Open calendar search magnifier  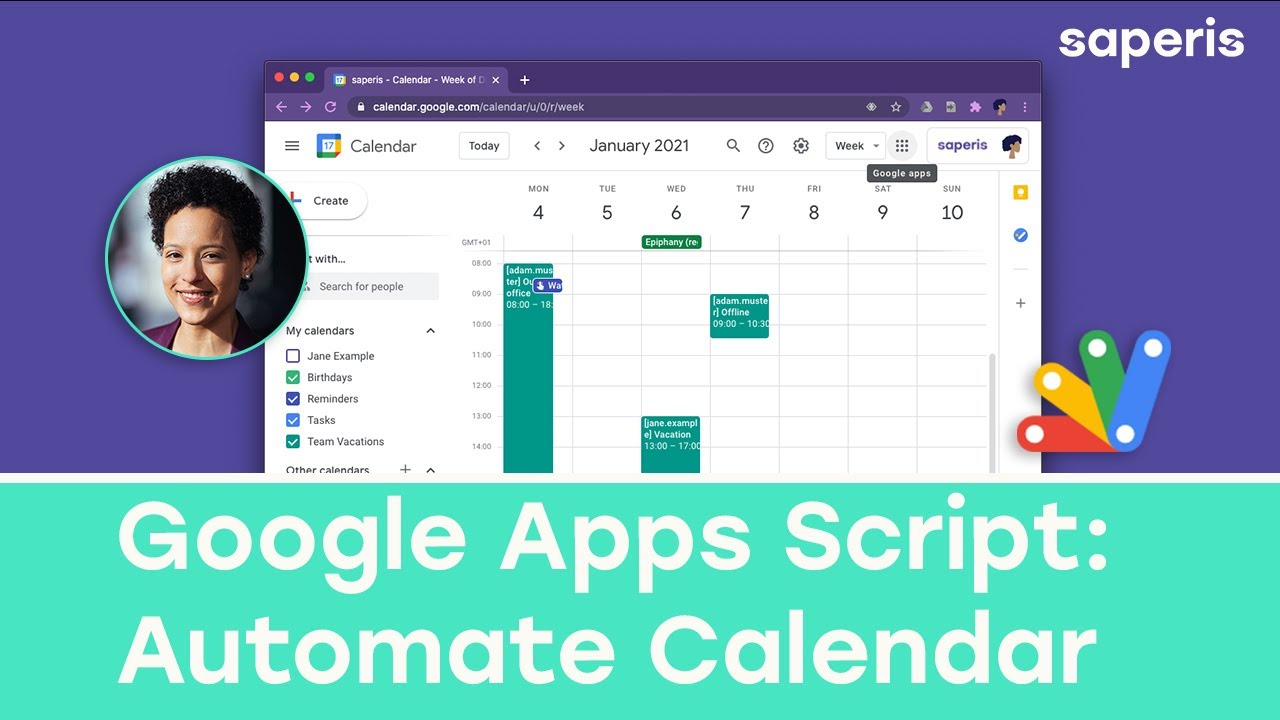733,146
